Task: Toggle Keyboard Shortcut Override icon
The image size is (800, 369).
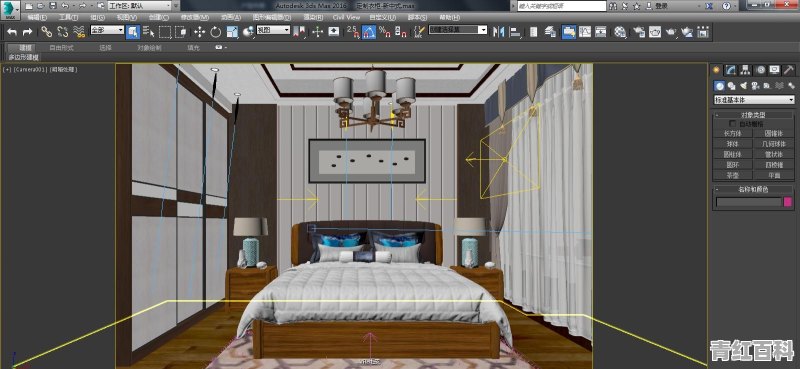Action: tap(334, 32)
